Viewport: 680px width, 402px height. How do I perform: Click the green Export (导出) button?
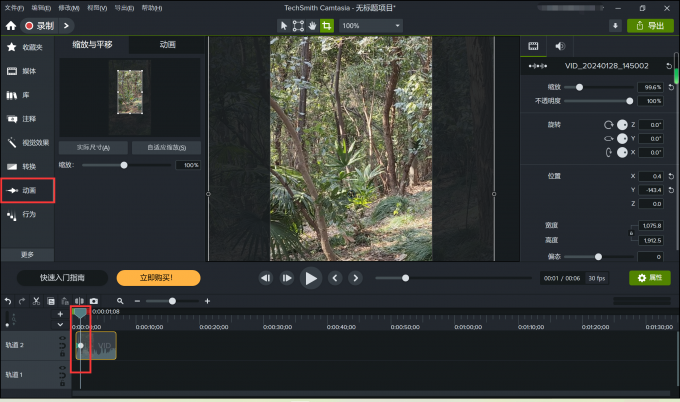tap(651, 25)
